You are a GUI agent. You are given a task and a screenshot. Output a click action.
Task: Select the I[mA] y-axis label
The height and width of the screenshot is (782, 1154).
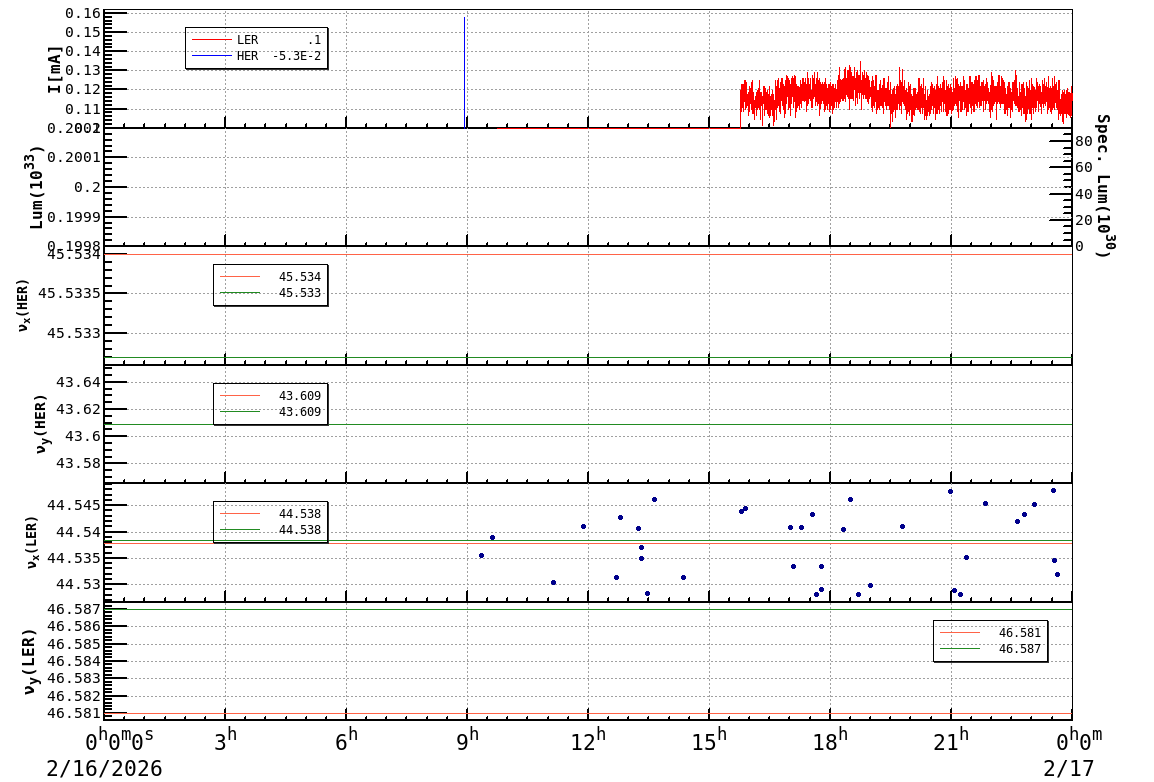[55, 69]
